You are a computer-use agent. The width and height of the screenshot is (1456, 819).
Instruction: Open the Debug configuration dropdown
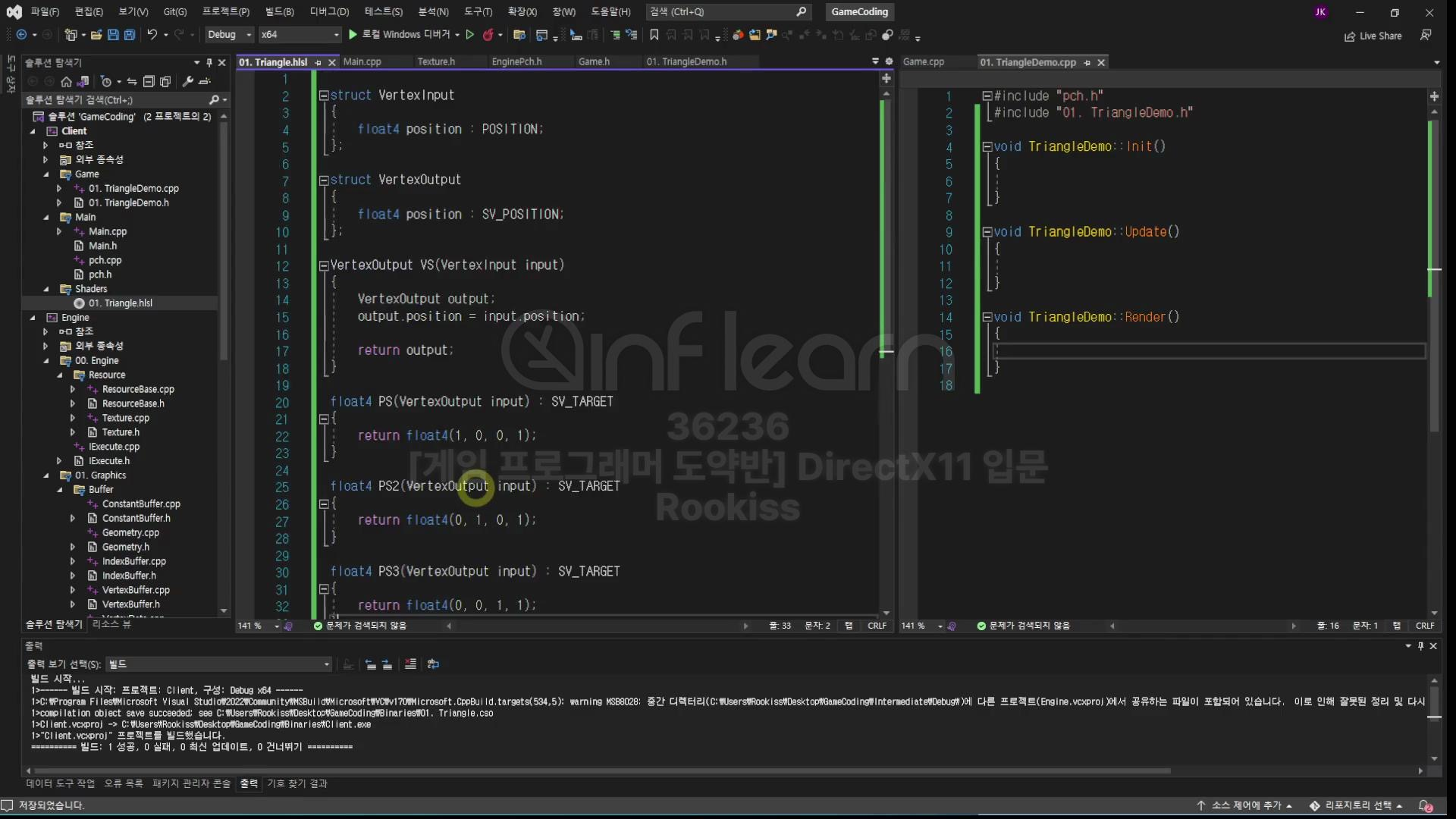click(229, 35)
